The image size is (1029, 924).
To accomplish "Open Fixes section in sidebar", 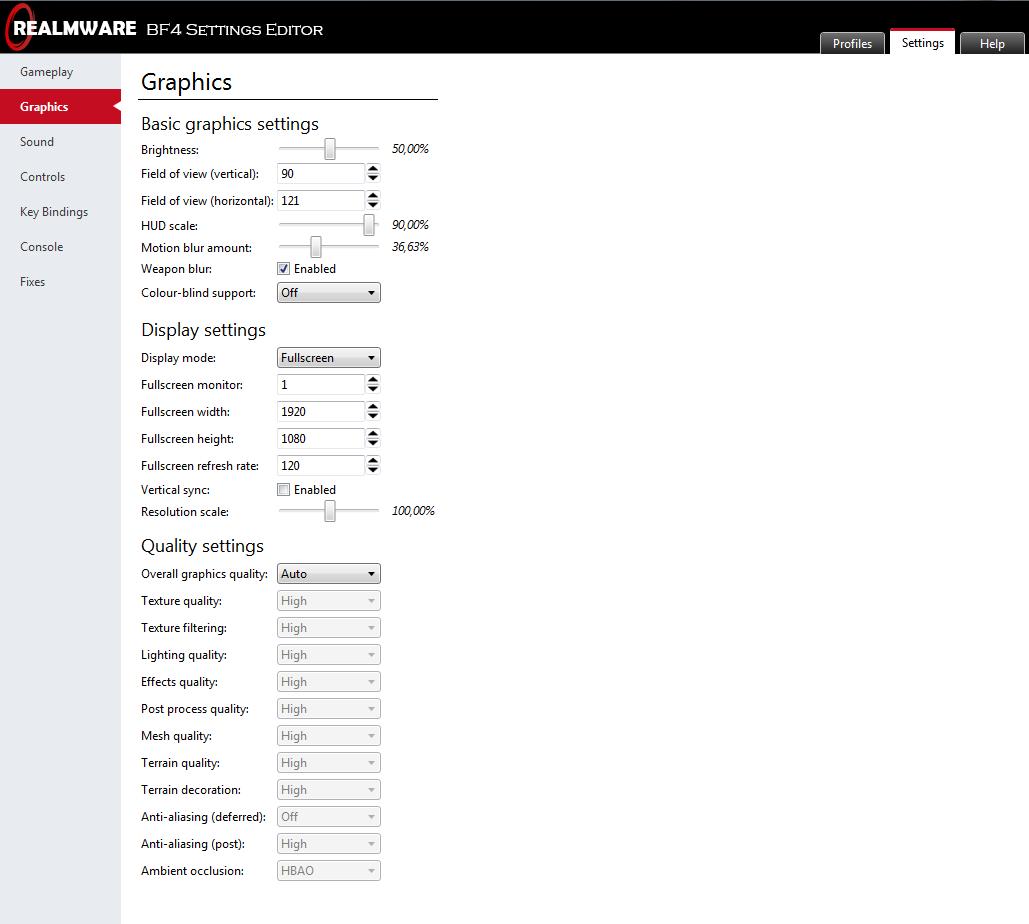I will click(x=60, y=282).
